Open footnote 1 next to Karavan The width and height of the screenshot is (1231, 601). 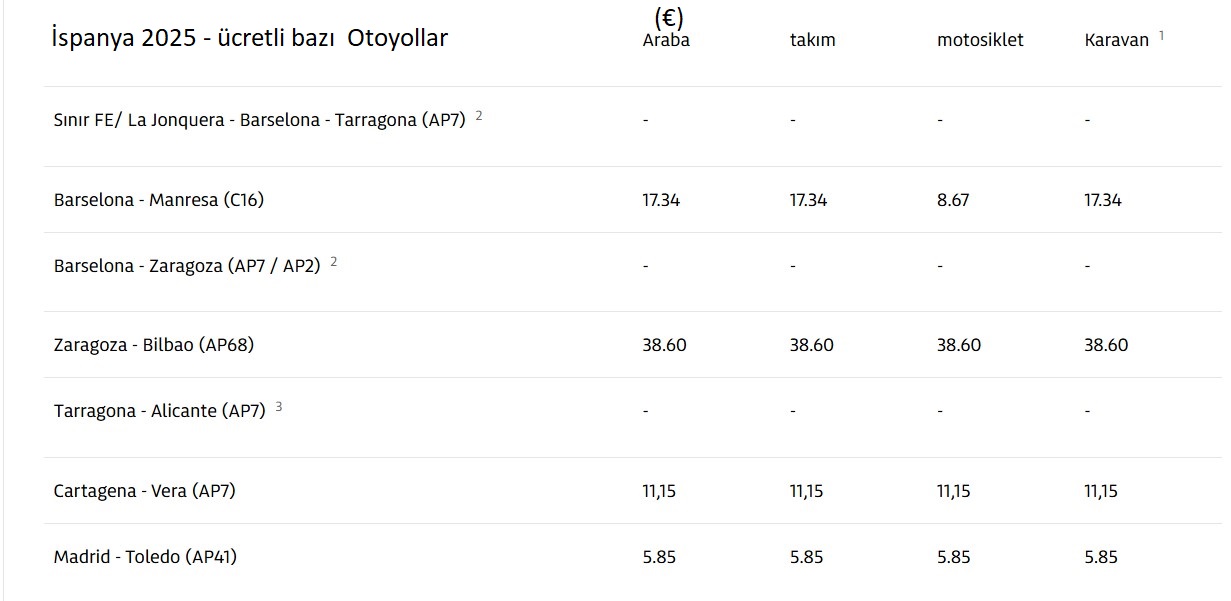tap(1162, 36)
